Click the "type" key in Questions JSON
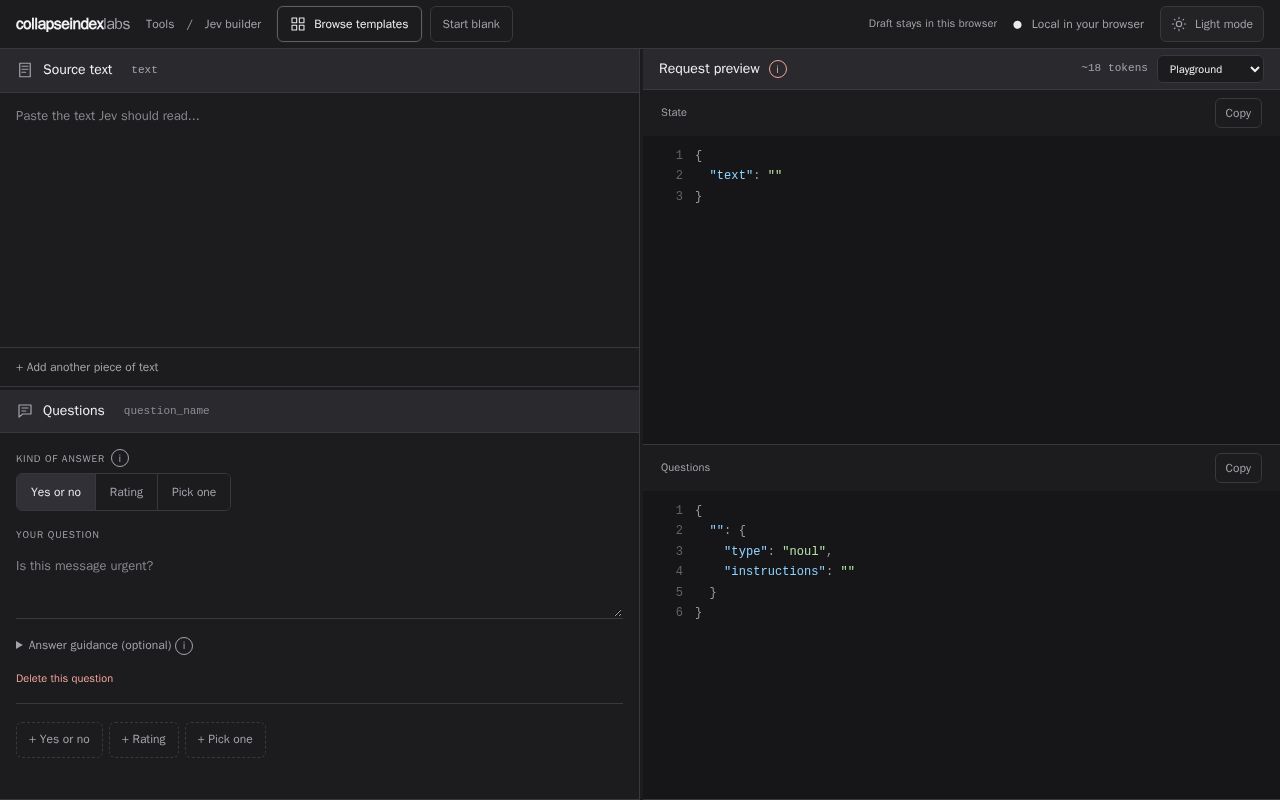1280x800 pixels. [746, 551]
